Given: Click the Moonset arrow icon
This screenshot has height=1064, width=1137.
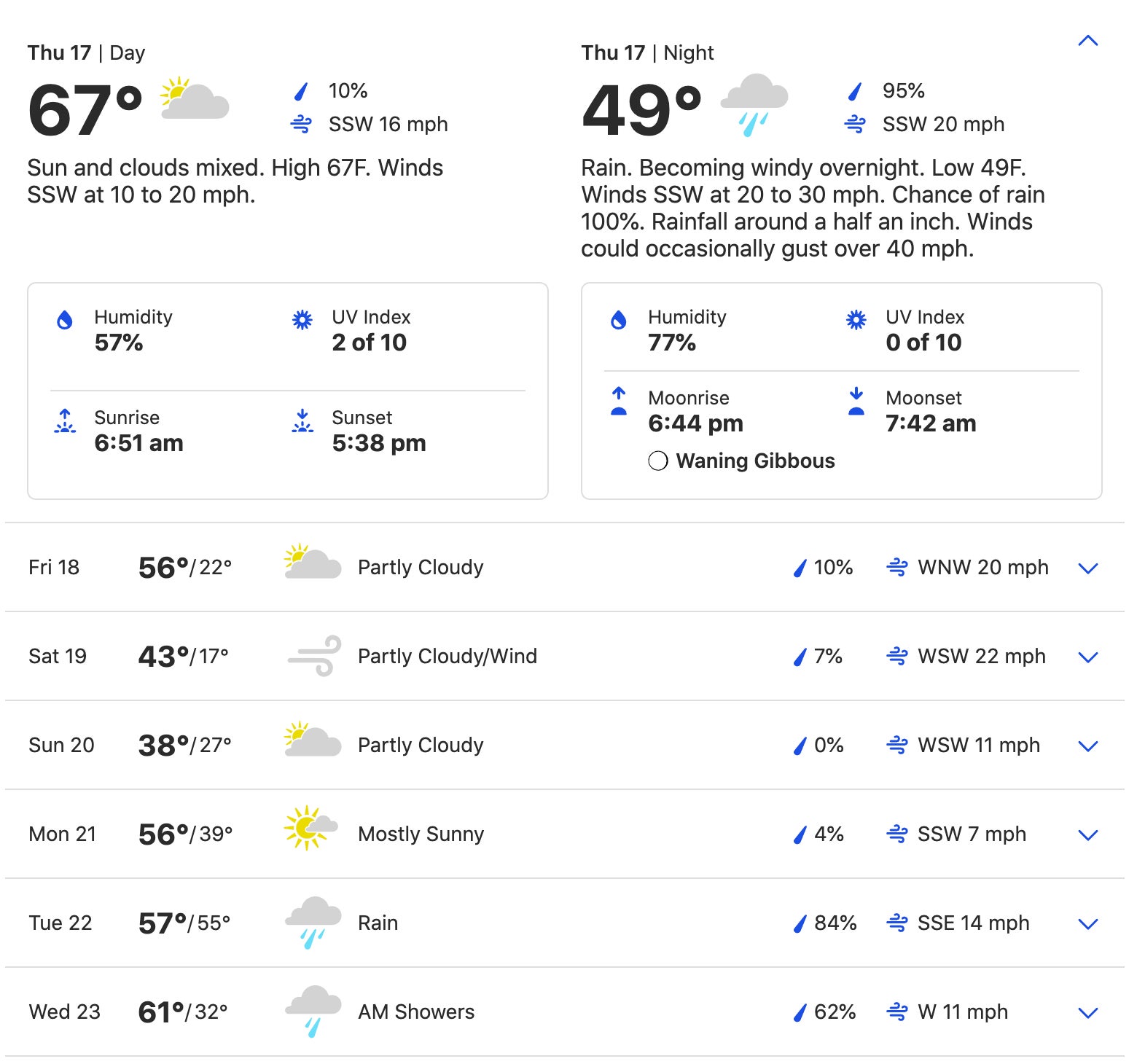Looking at the screenshot, I should [x=856, y=401].
